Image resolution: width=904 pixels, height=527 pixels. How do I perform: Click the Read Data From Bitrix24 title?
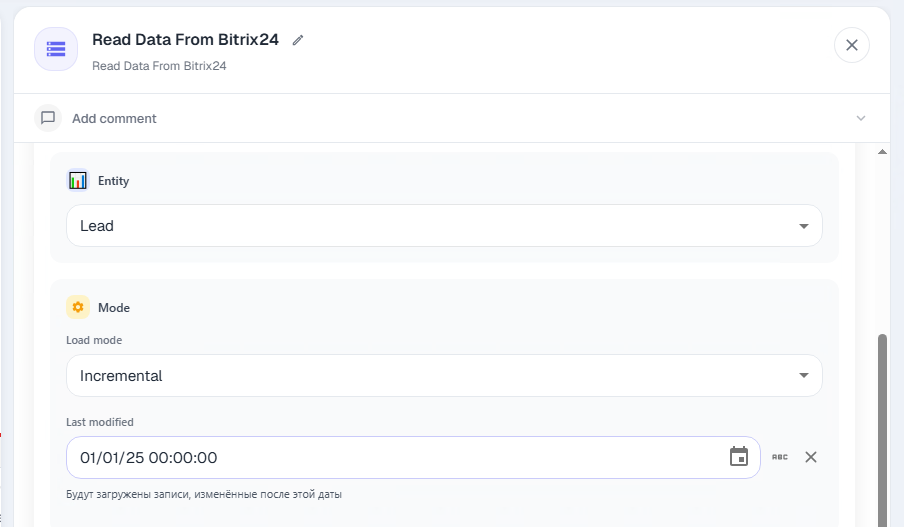(x=186, y=39)
